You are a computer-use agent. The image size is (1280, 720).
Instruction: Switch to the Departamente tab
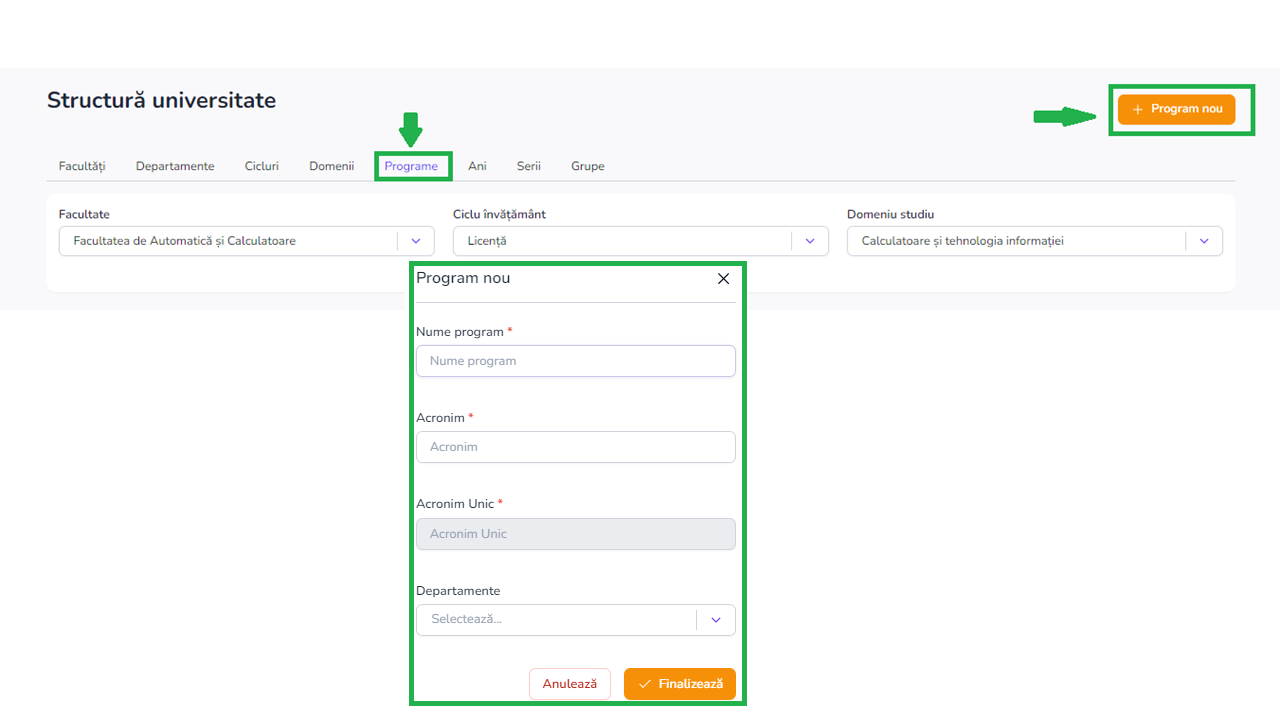175,166
